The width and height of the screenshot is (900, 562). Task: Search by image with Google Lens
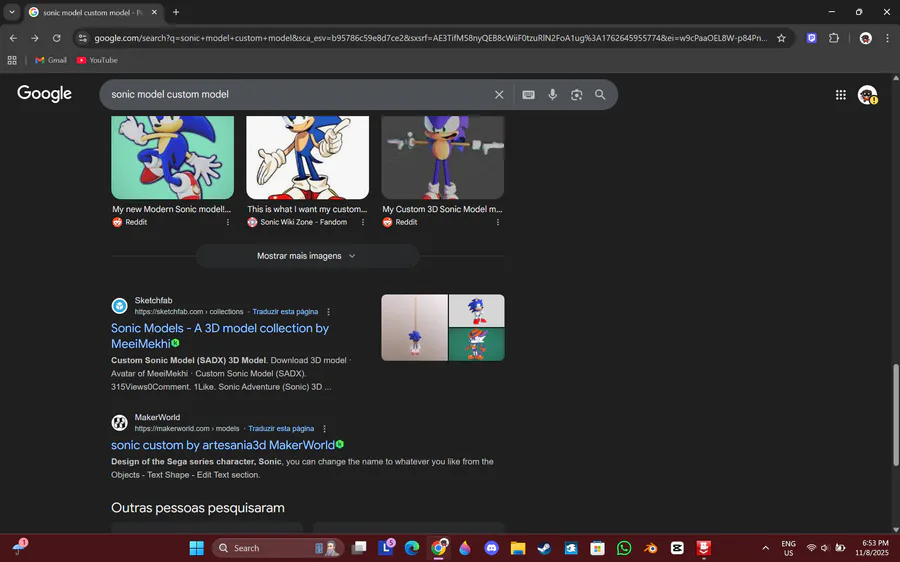click(x=576, y=95)
